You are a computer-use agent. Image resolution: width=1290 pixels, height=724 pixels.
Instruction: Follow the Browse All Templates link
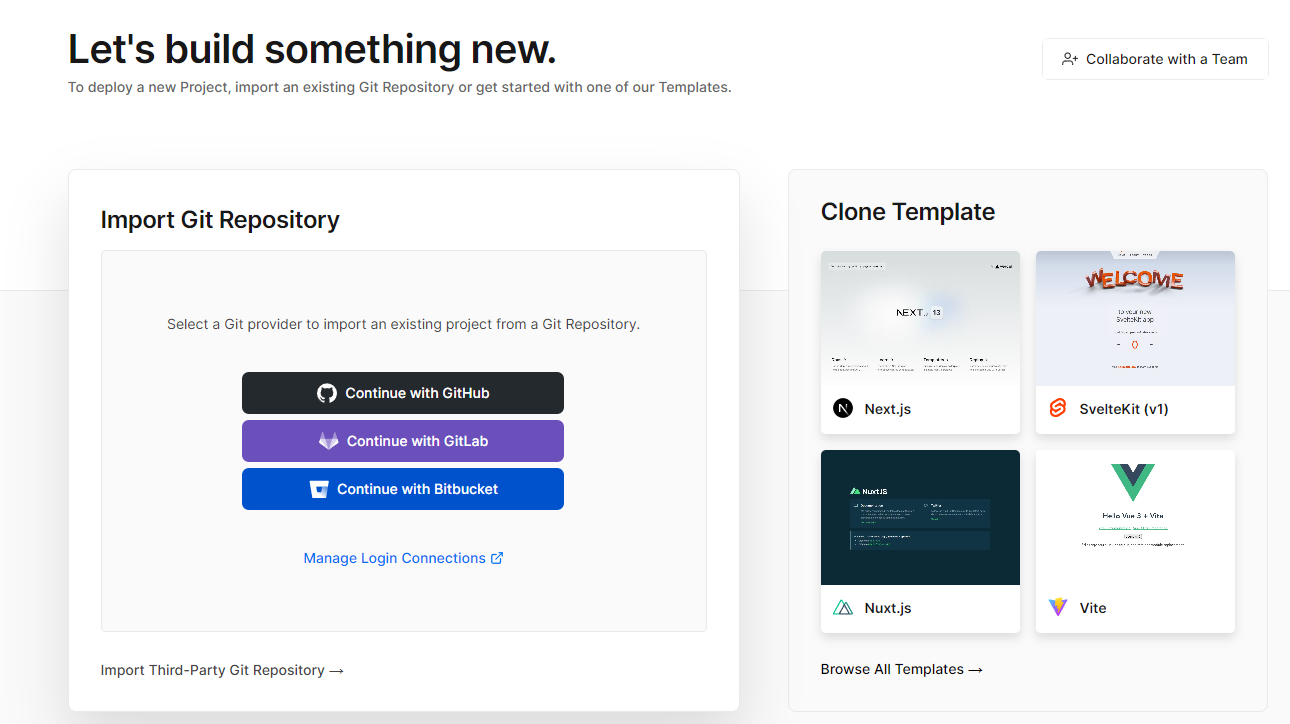click(x=901, y=669)
